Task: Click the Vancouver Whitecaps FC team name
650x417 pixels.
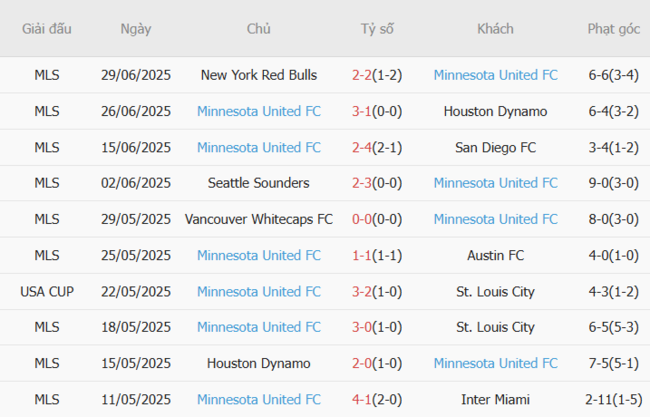Action: [259, 219]
